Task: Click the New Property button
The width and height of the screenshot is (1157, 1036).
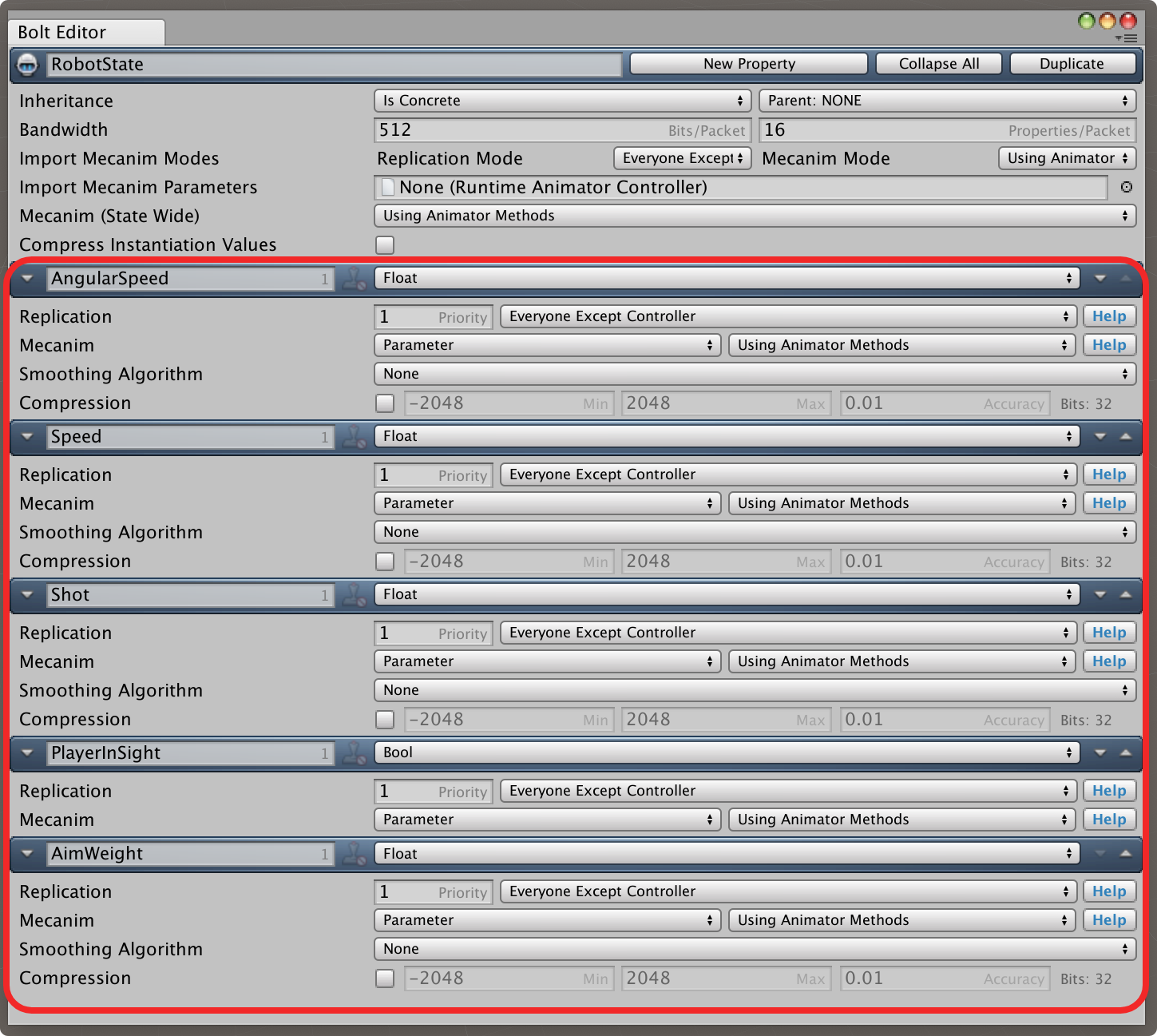Action: [749, 64]
